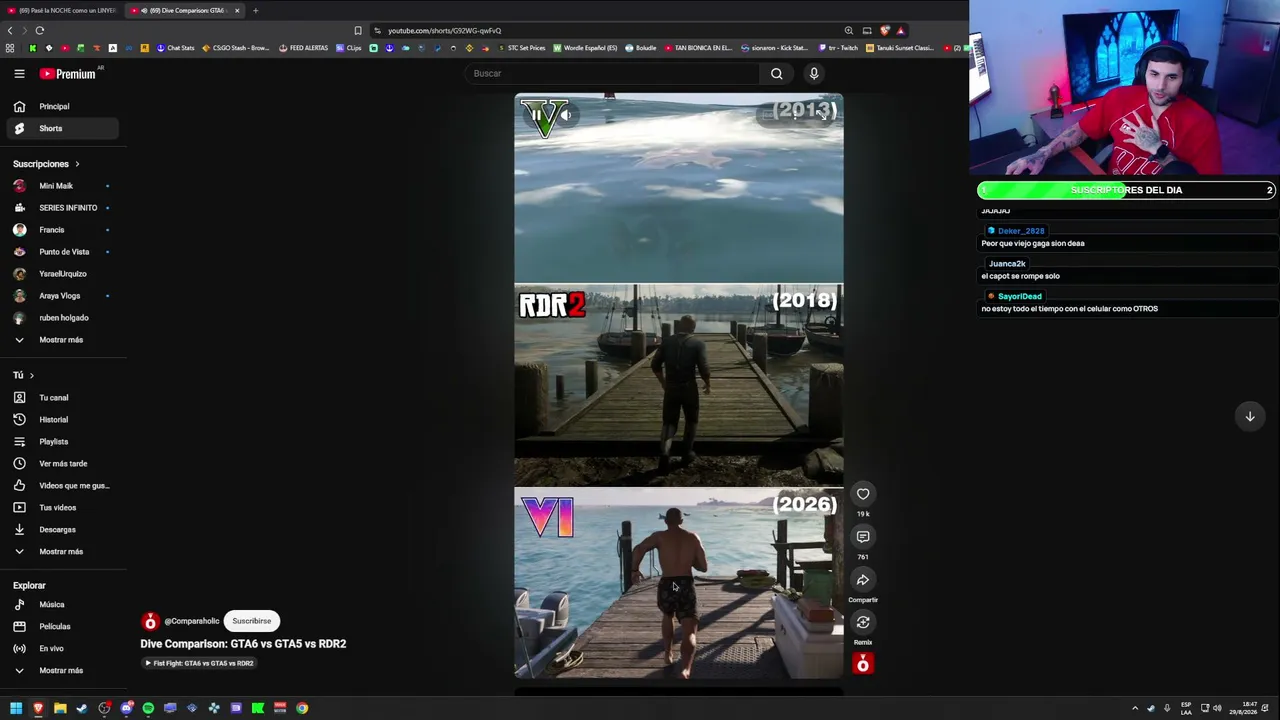
Task: Expand Mostrar más under Explorar
Action: click(64, 671)
